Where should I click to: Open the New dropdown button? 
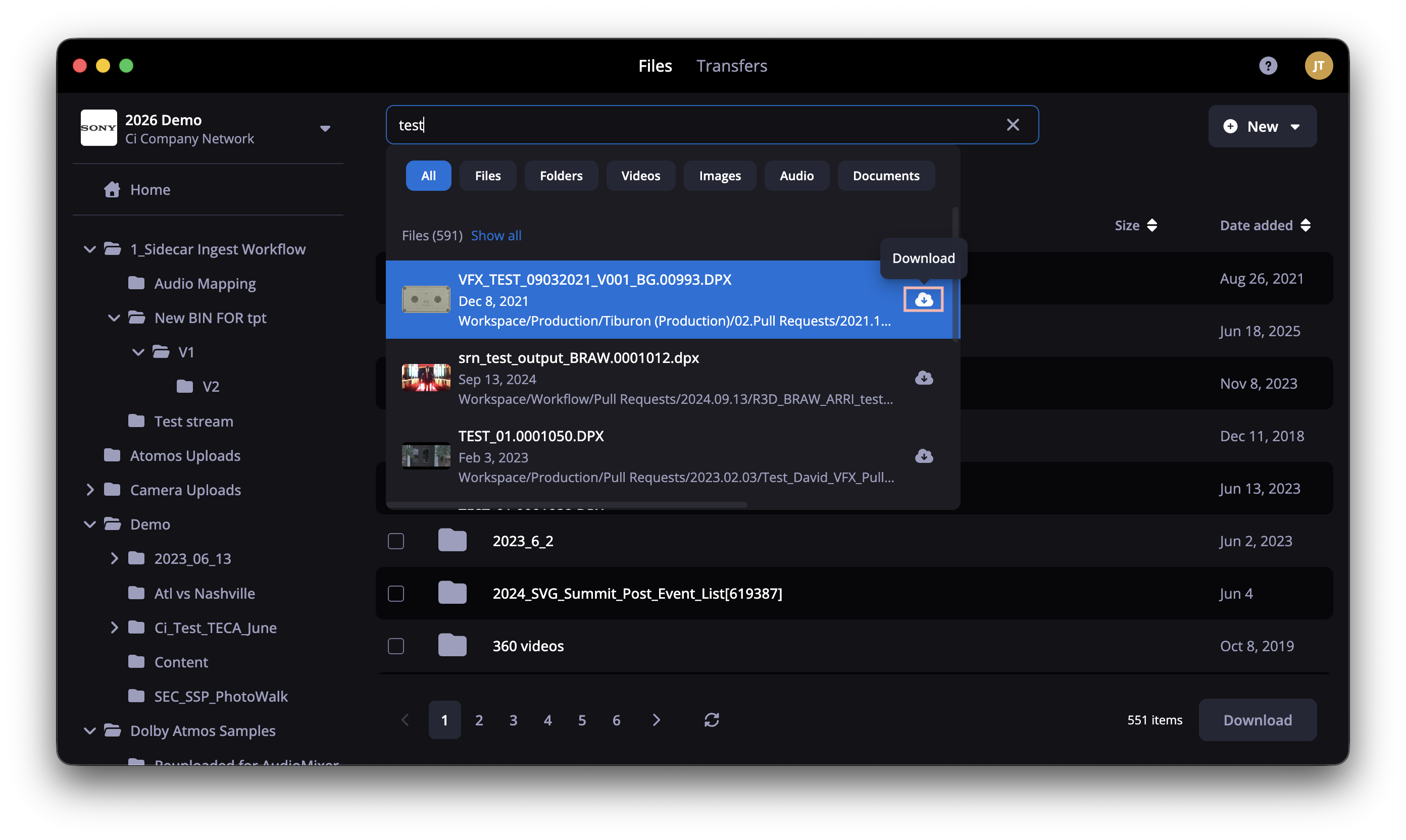click(1262, 126)
